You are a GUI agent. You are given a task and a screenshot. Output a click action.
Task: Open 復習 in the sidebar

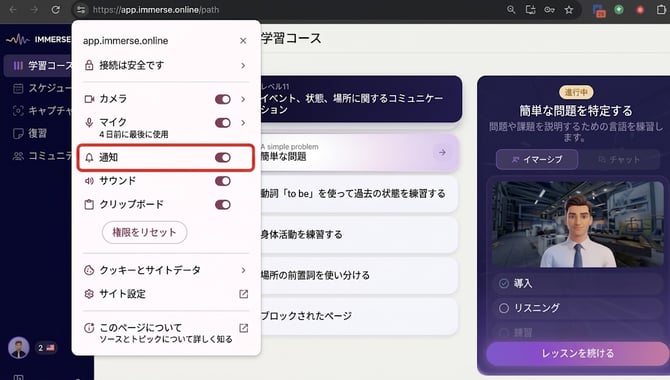point(30,133)
